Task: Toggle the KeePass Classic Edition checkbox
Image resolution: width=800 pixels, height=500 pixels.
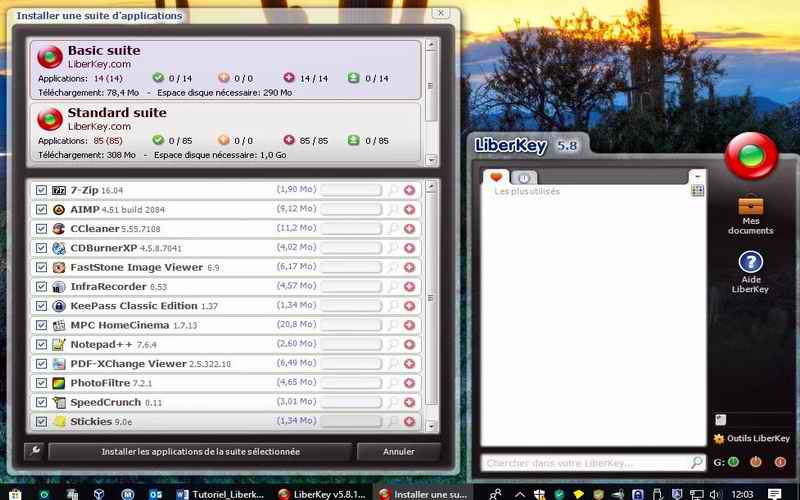Action: (x=41, y=306)
